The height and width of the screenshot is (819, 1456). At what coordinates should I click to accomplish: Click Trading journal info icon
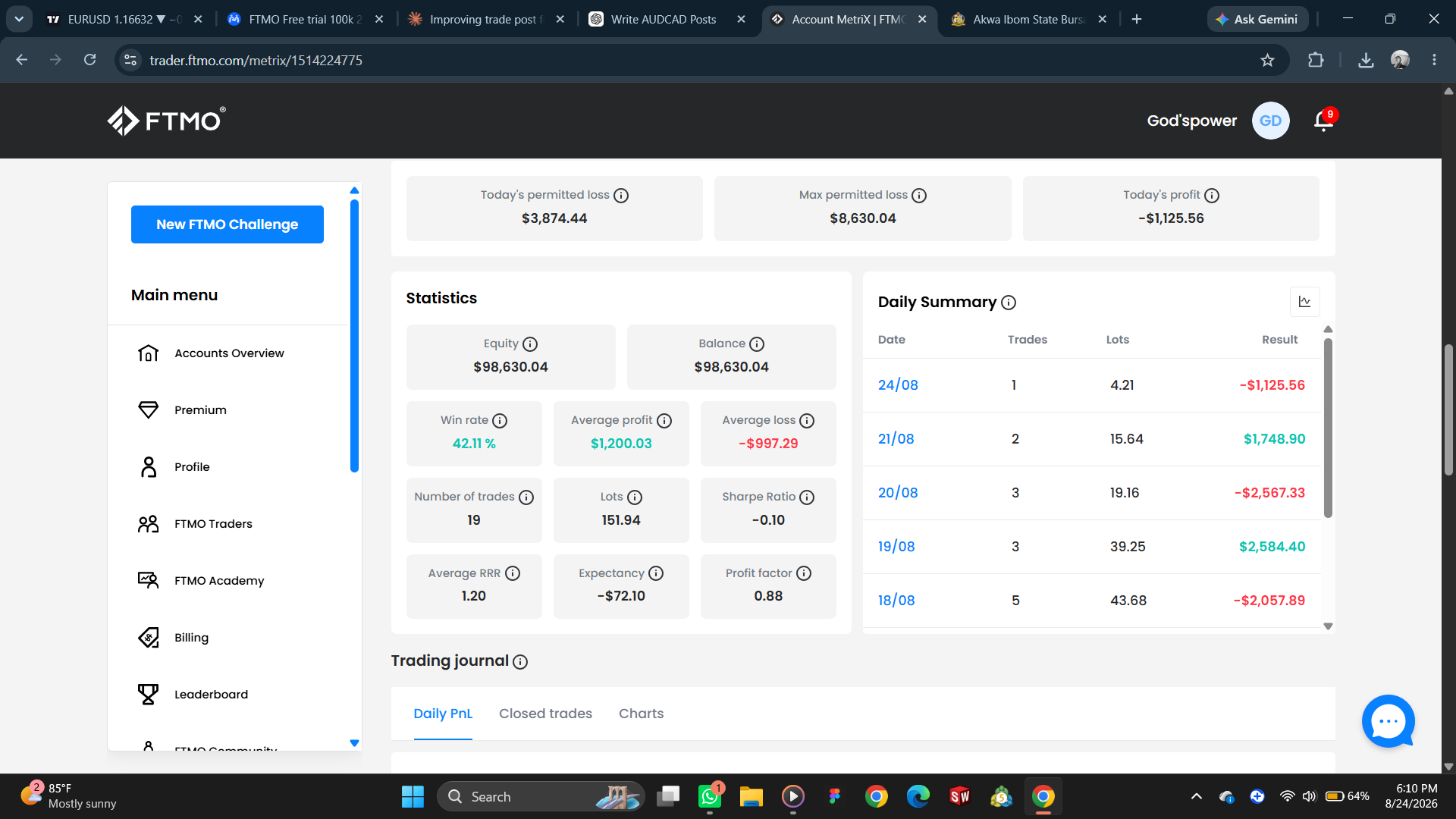point(520,662)
